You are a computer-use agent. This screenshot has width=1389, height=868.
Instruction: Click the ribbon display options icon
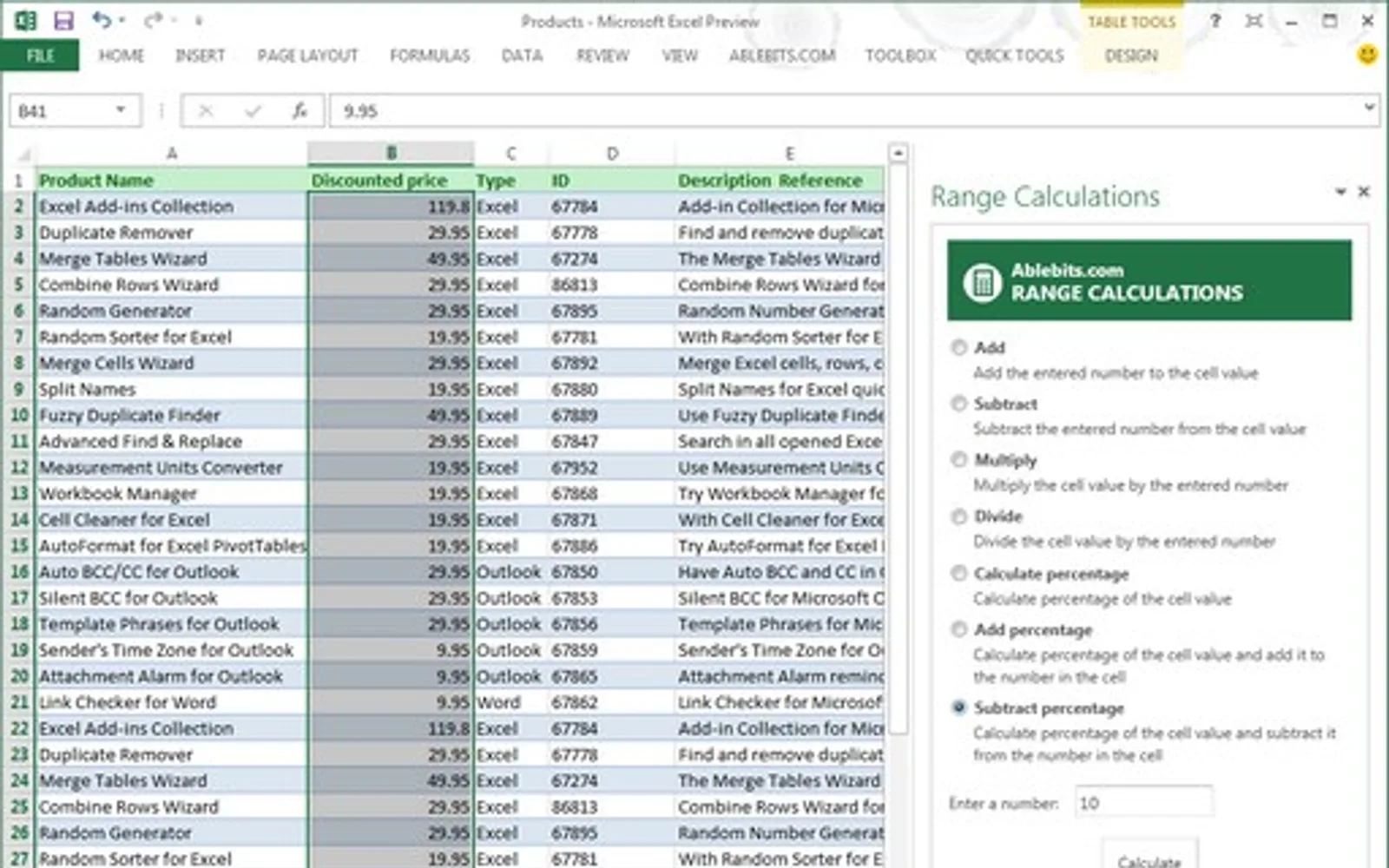1254,20
